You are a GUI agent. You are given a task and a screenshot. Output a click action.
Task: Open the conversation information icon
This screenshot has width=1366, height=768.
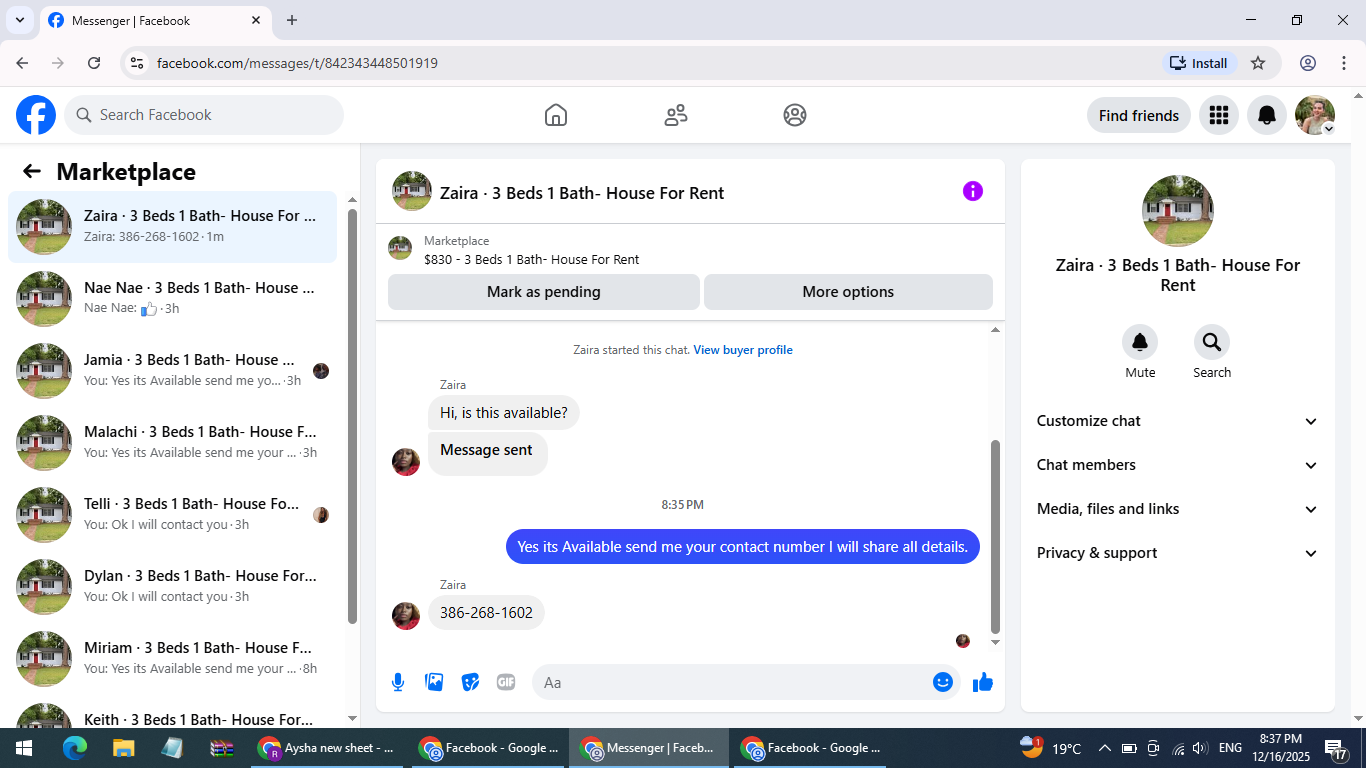tap(973, 191)
